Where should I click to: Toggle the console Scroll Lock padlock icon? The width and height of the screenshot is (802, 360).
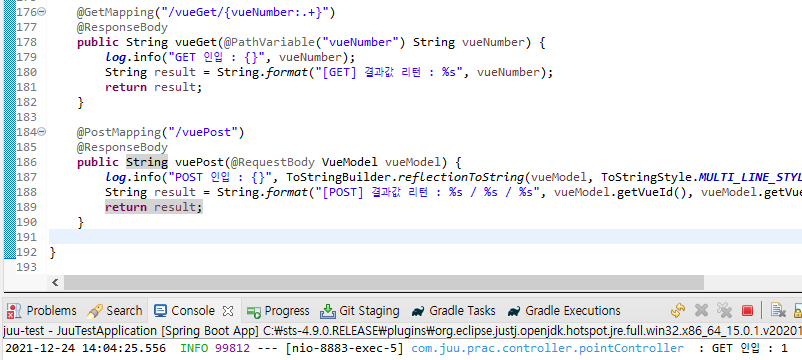point(797,310)
